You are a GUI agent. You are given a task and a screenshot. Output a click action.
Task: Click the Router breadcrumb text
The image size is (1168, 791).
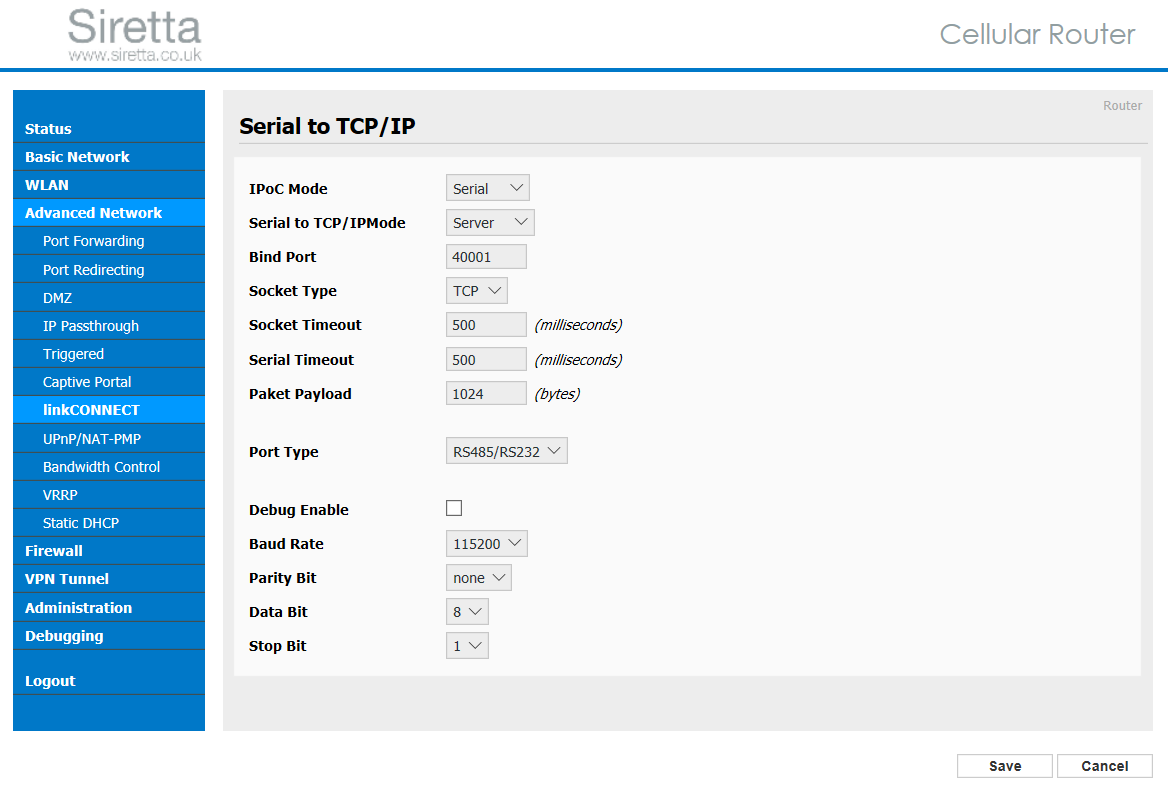[1123, 106]
